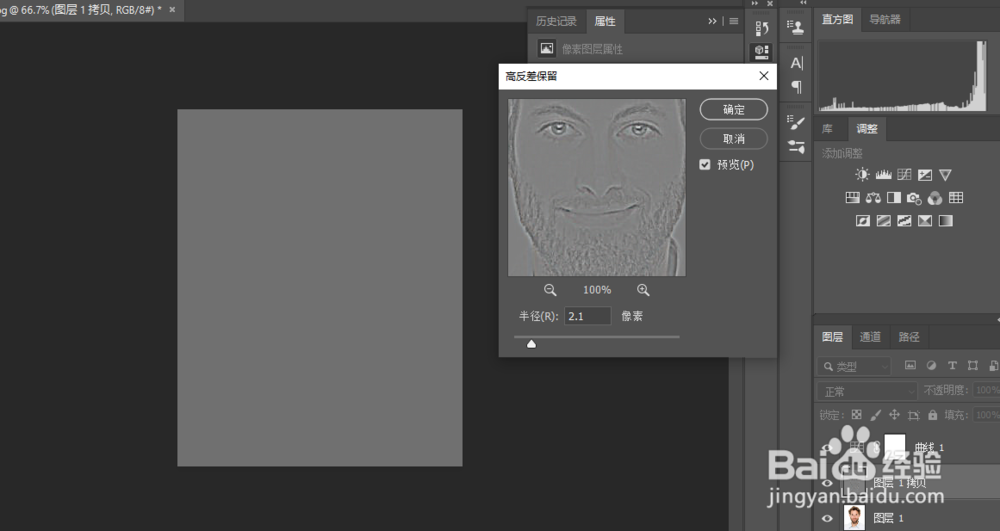Toggle lock transparent pixels
Screen dimensions: 1000x531
tap(857, 415)
